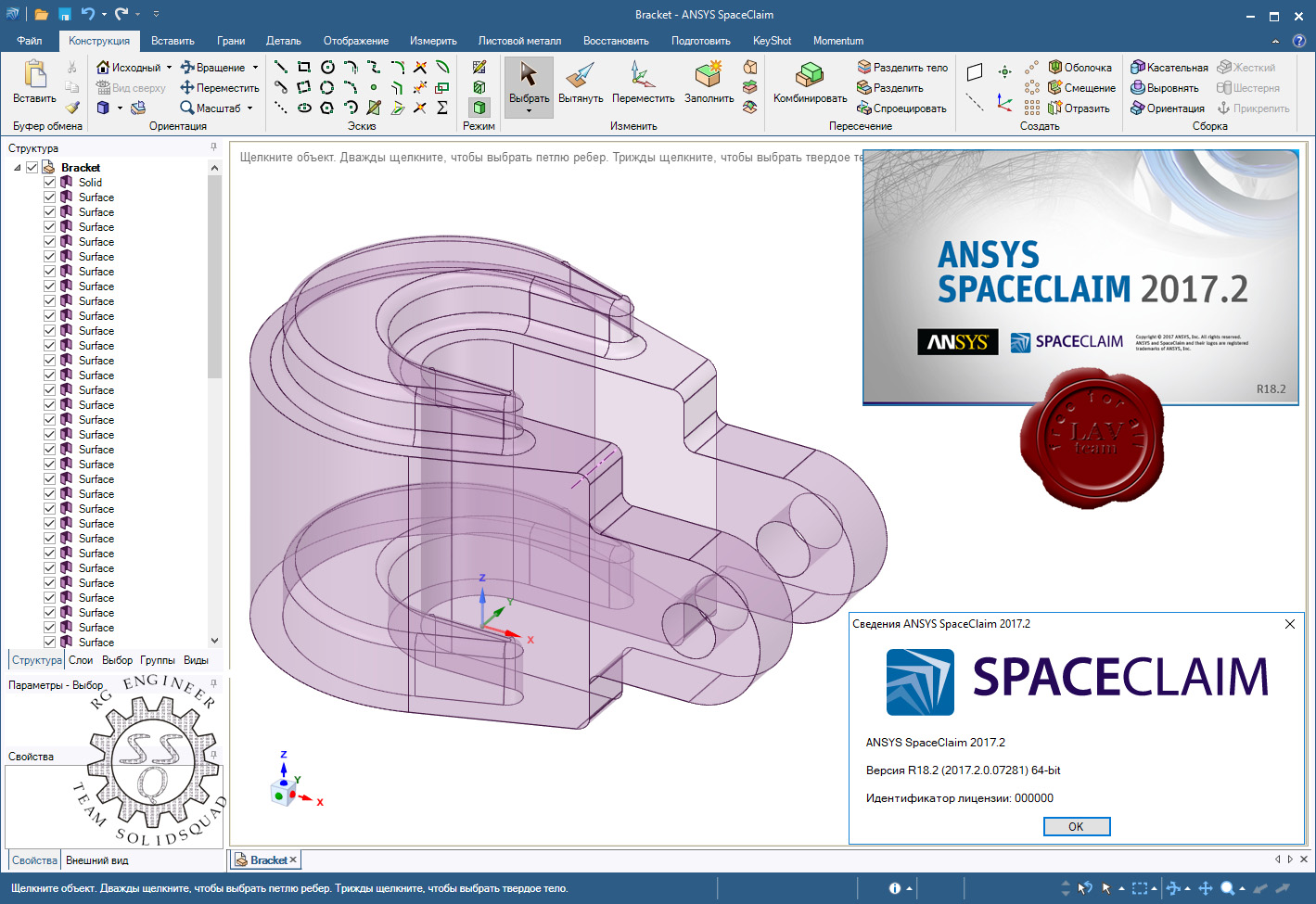
Task: Switch to the Группы panel tab
Action: [158, 660]
